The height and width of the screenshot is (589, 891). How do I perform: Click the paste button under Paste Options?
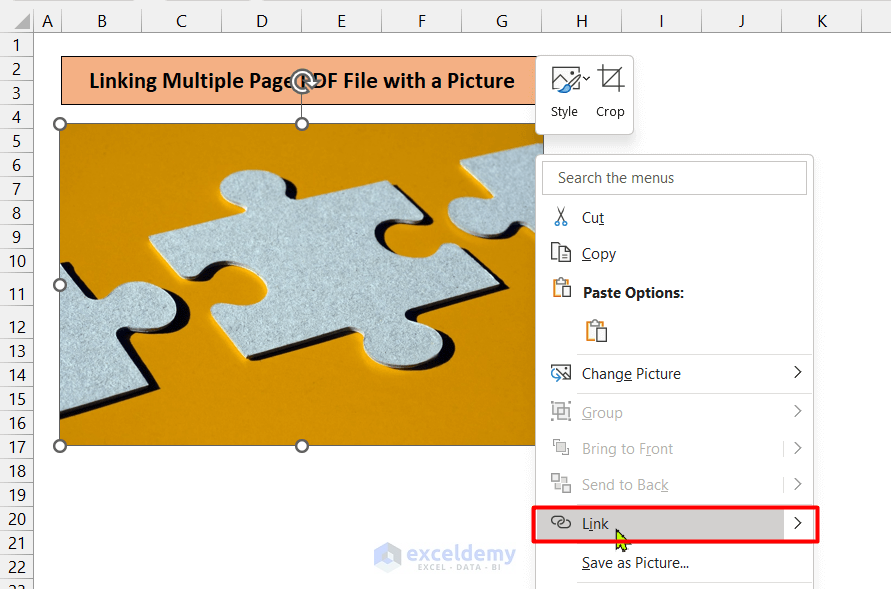[x=596, y=331]
